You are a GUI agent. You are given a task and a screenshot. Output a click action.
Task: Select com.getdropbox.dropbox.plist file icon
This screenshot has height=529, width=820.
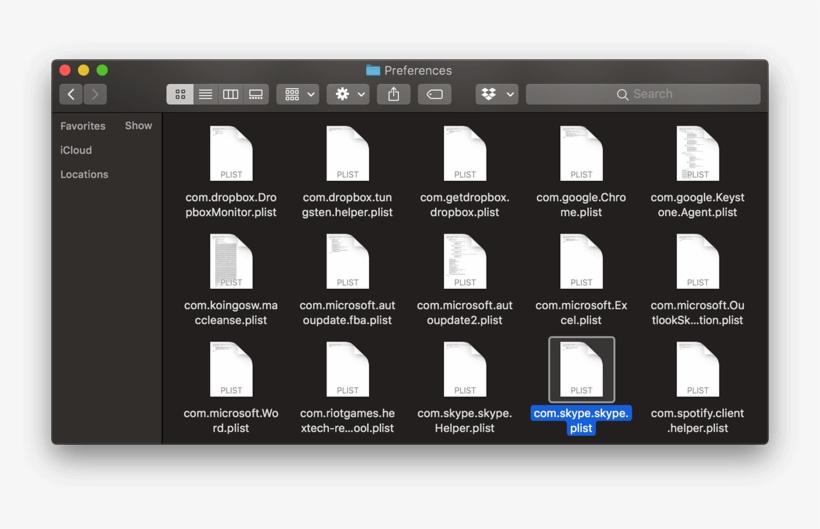click(x=465, y=153)
